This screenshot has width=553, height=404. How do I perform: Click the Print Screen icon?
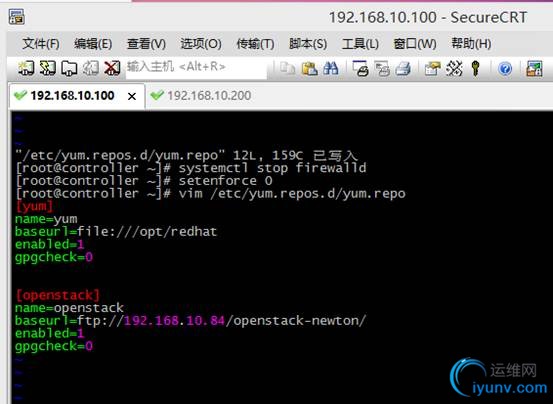pos(360,68)
